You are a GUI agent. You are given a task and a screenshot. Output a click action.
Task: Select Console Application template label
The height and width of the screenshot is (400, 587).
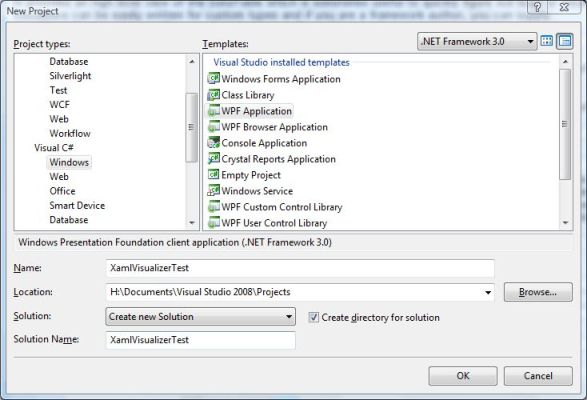point(264,143)
